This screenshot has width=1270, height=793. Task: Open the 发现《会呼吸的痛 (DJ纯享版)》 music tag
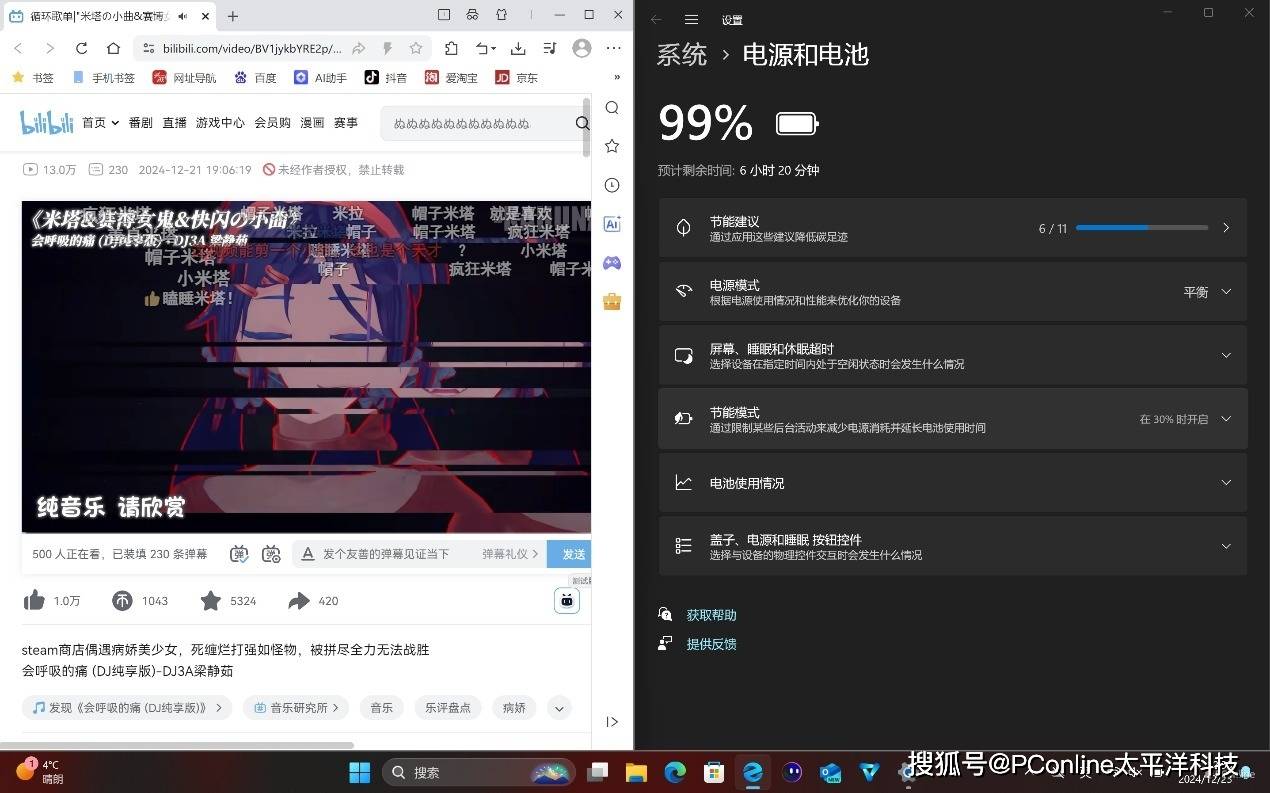[x=126, y=708]
